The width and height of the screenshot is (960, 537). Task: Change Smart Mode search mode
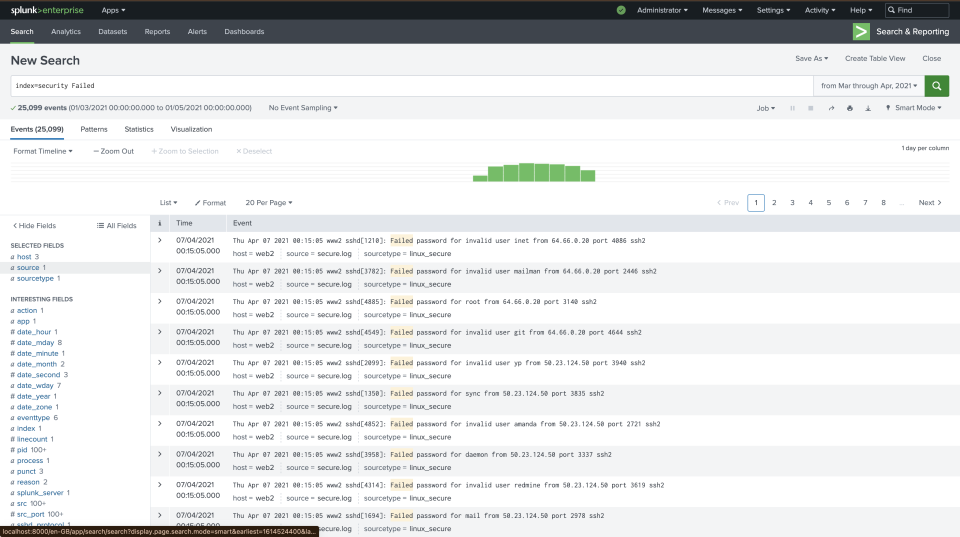tap(913, 108)
